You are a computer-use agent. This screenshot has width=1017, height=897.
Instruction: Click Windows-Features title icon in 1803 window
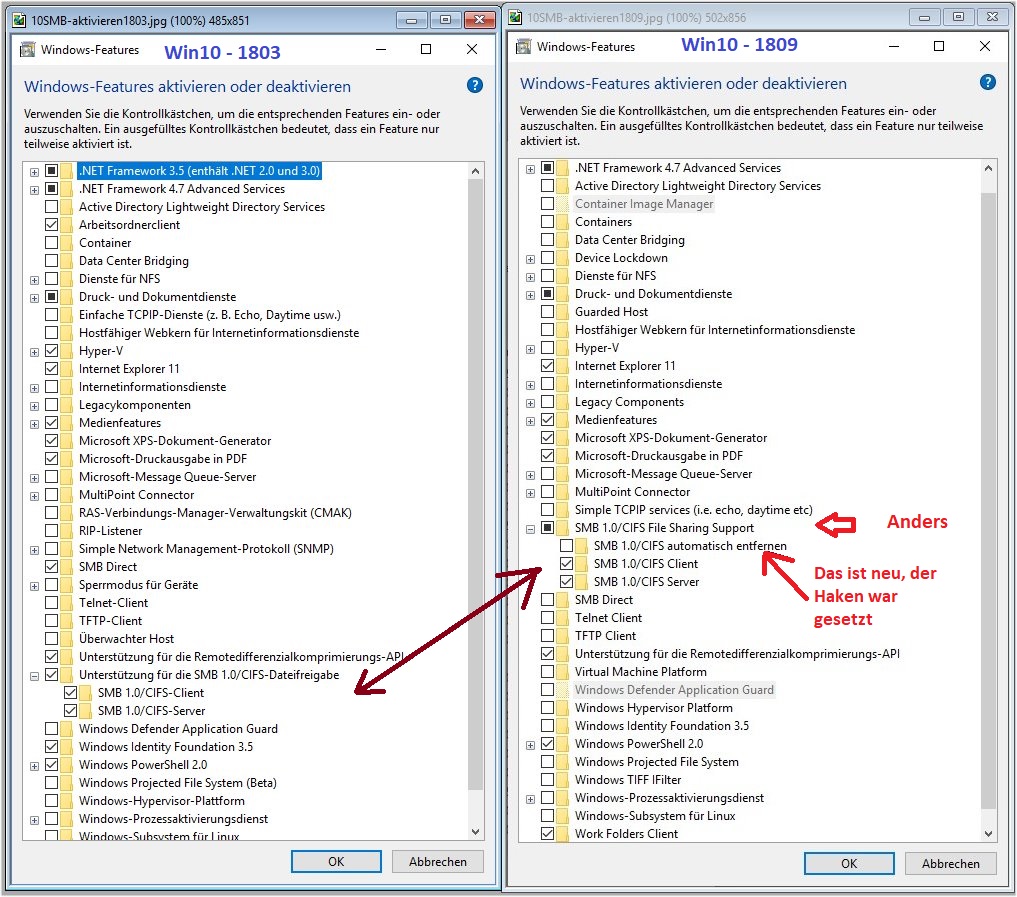point(28,50)
